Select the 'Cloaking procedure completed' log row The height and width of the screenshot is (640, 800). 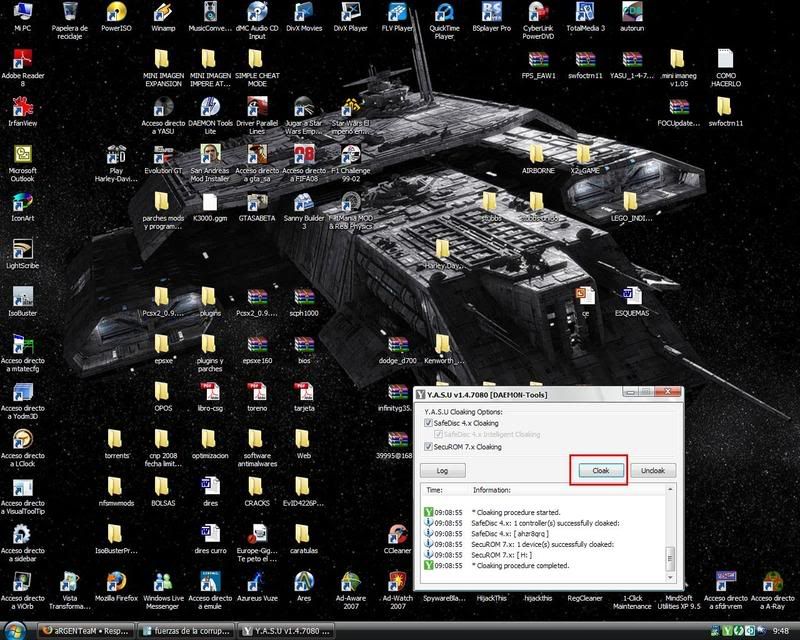point(543,565)
